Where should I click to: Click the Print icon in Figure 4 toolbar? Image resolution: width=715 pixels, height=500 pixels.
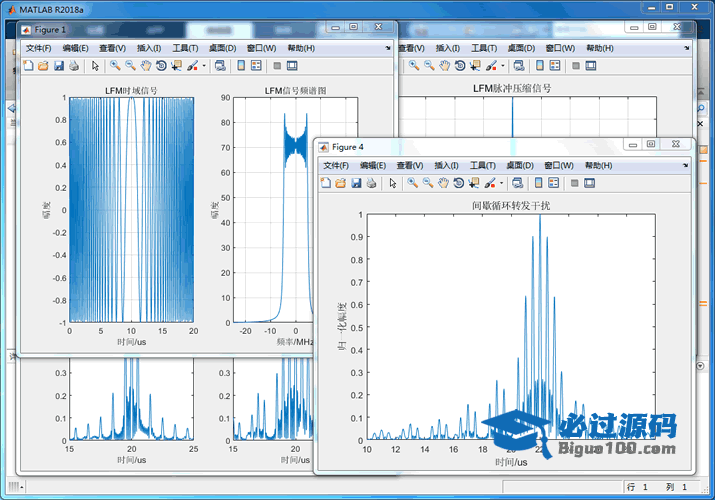371,183
